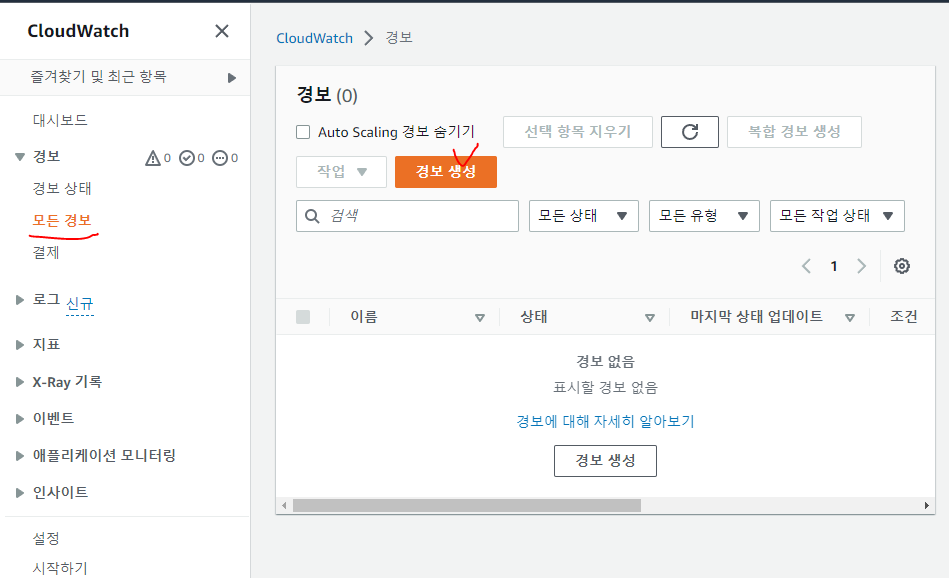This screenshot has height=578, width=949.
Task: Open the 작업 dropdown
Action: point(341,172)
